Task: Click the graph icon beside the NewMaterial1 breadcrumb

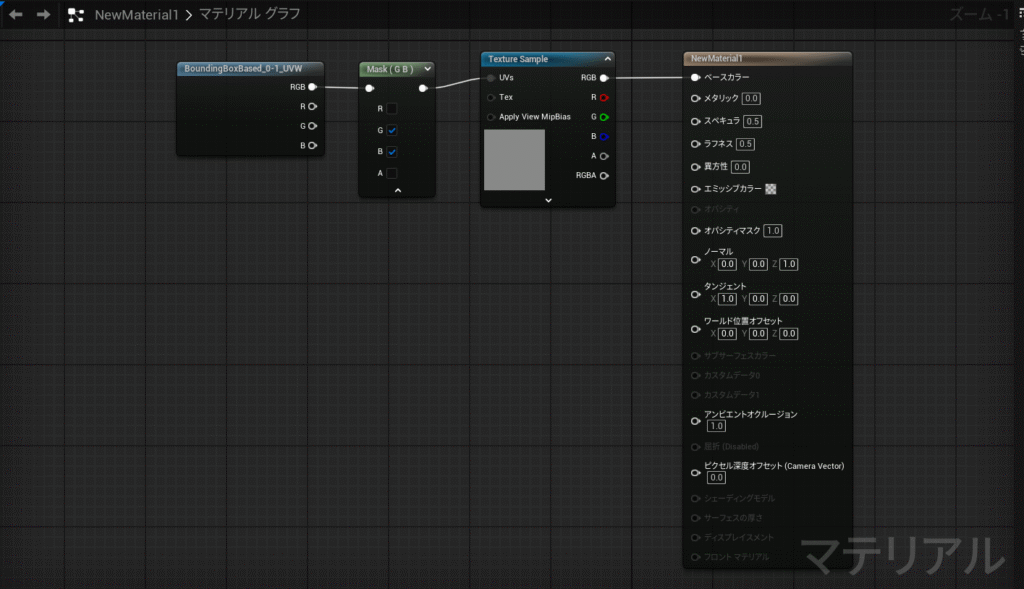Action: [76, 14]
